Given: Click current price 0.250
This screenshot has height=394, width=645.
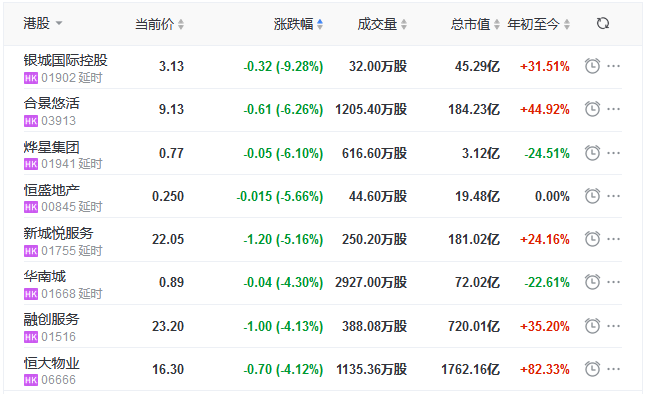Looking at the screenshot, I should 168,196.
